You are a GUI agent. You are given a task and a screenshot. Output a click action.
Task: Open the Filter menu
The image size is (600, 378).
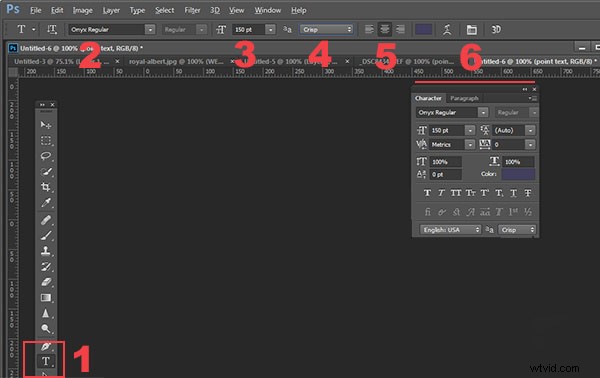(x=192, y=10)
